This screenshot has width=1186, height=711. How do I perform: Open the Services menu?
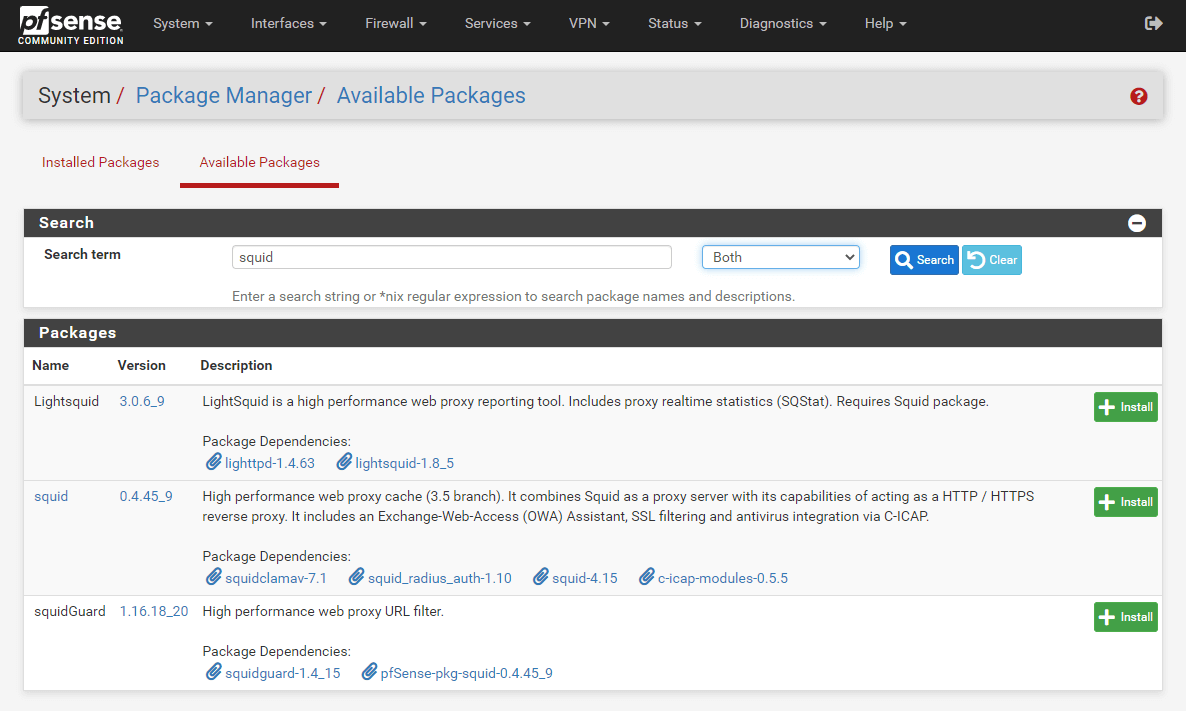(498, 23)
